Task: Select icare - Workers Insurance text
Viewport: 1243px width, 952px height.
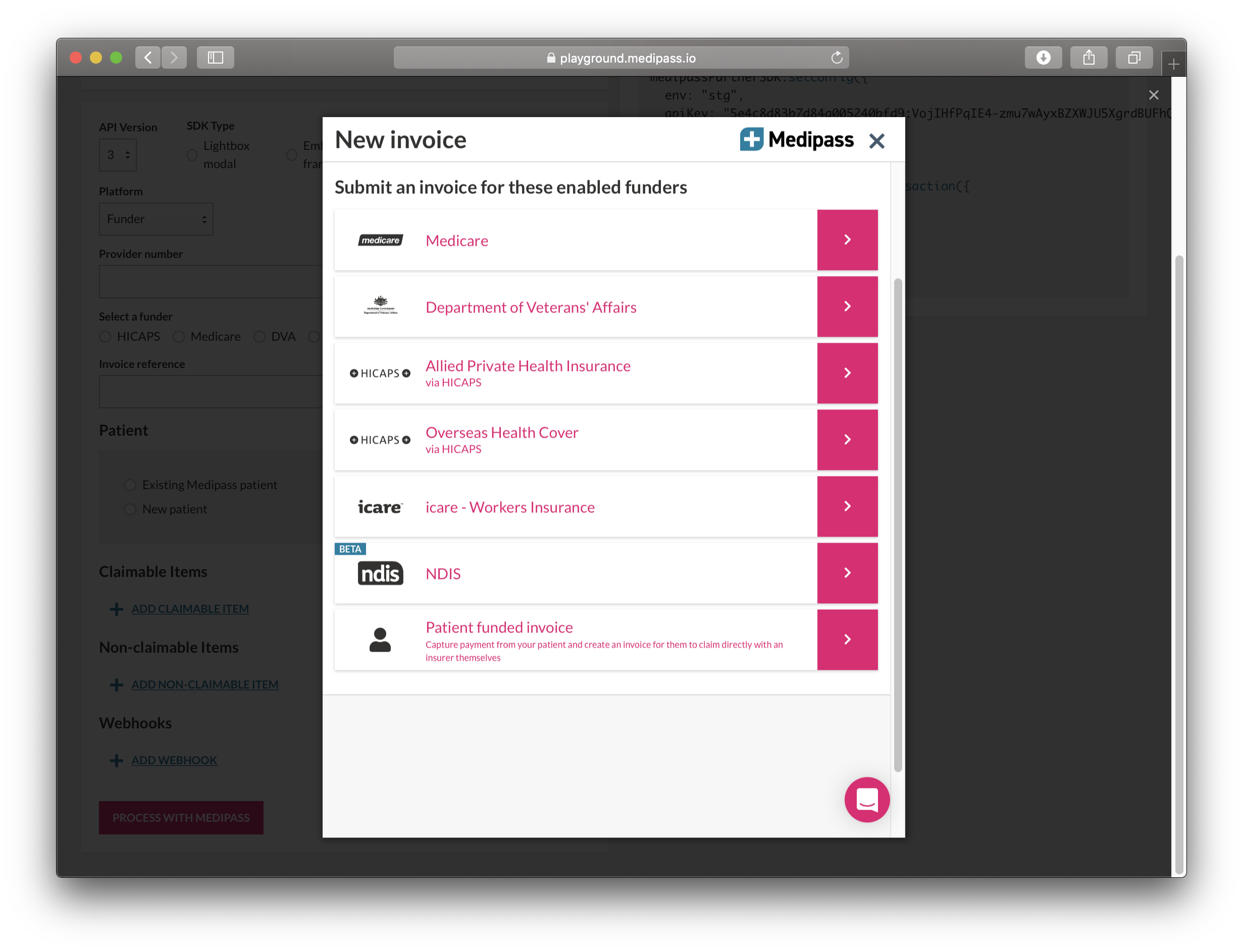Action: tap(510, 507)
